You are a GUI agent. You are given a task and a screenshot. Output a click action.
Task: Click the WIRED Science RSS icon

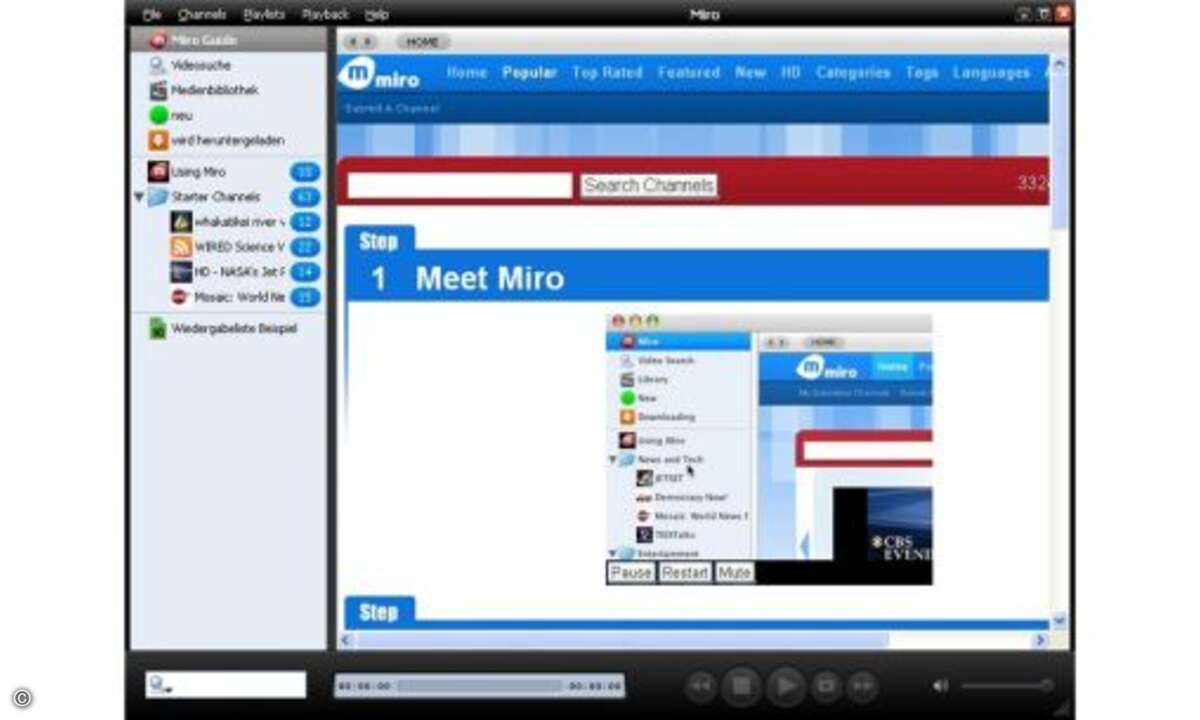pos(181,247)
